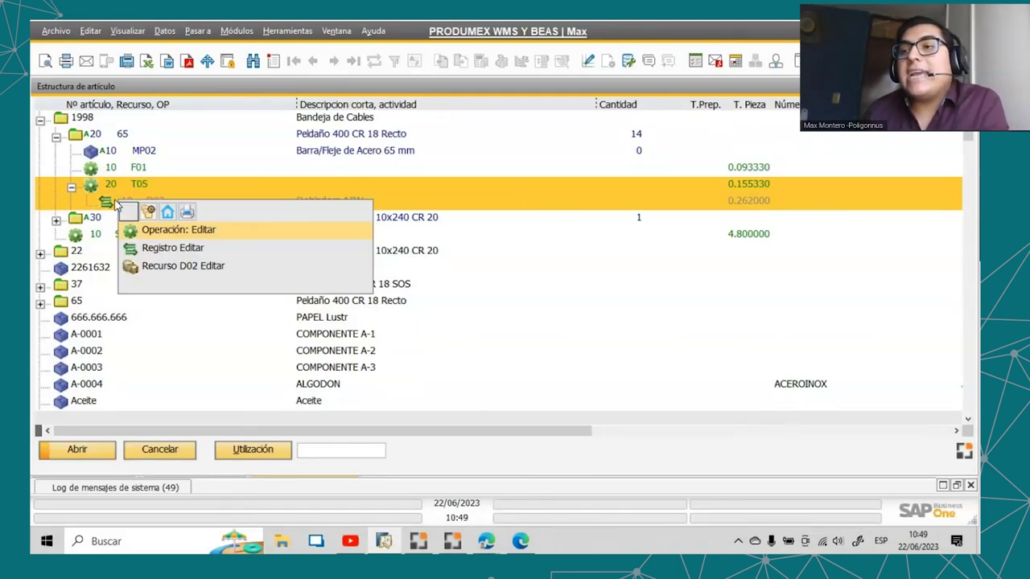
Task: Select the pencil edit icon in the toolbar
Action: pyautogui.click(x=588, y=61)
